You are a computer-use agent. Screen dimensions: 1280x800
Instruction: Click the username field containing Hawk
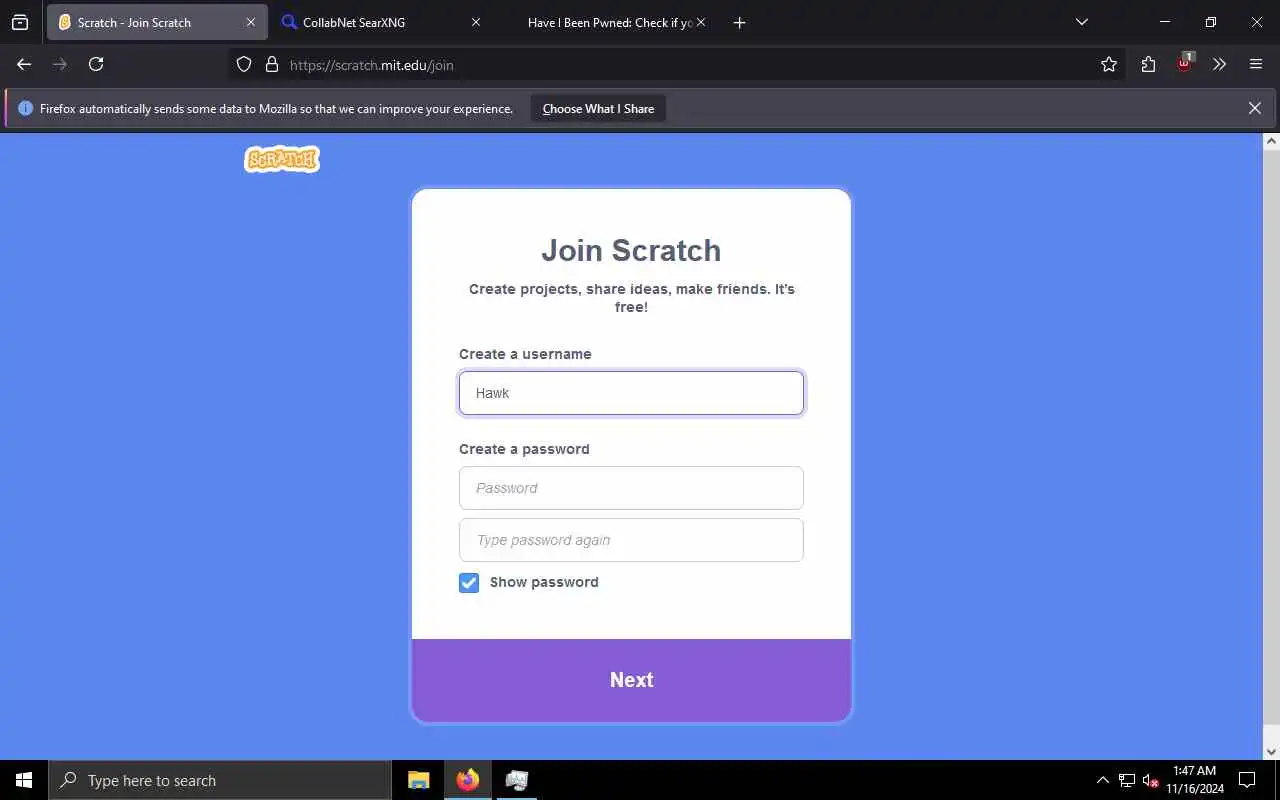click(631, 393)
